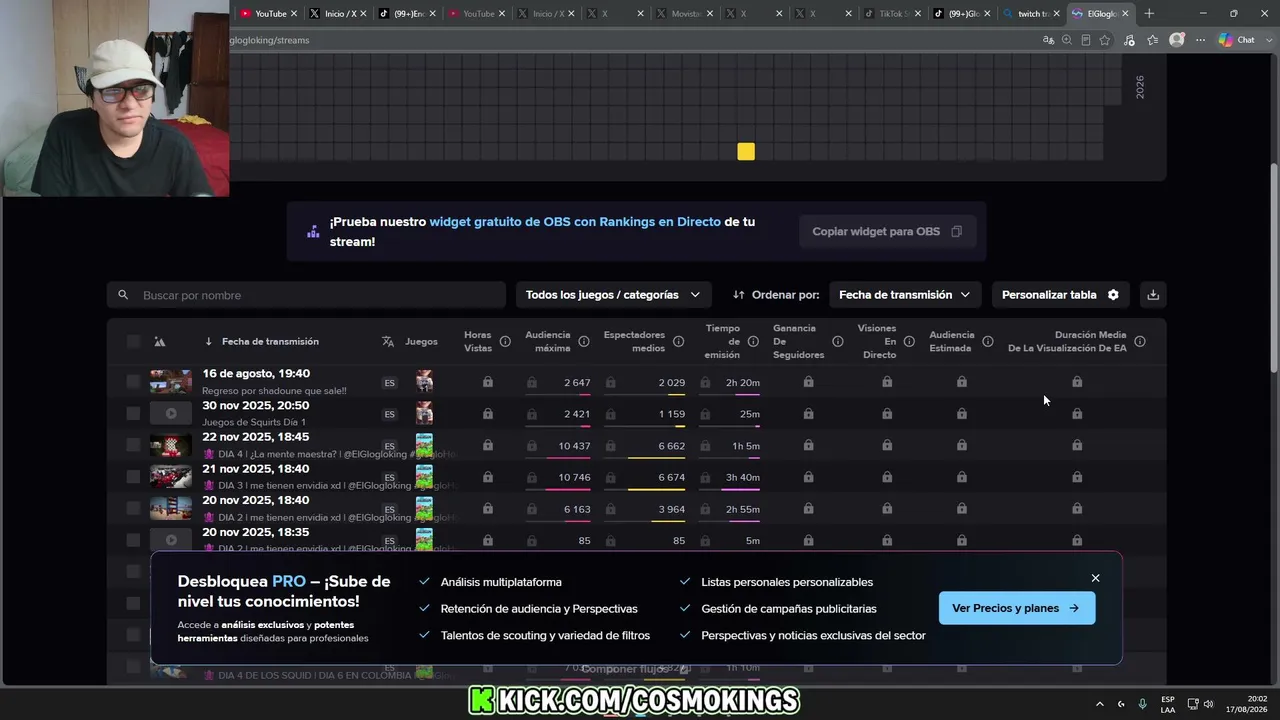The height and width of the screenshot is (720, 1280).
Task: Go to the twitch tracker tab
Action: coord(1030,14)
